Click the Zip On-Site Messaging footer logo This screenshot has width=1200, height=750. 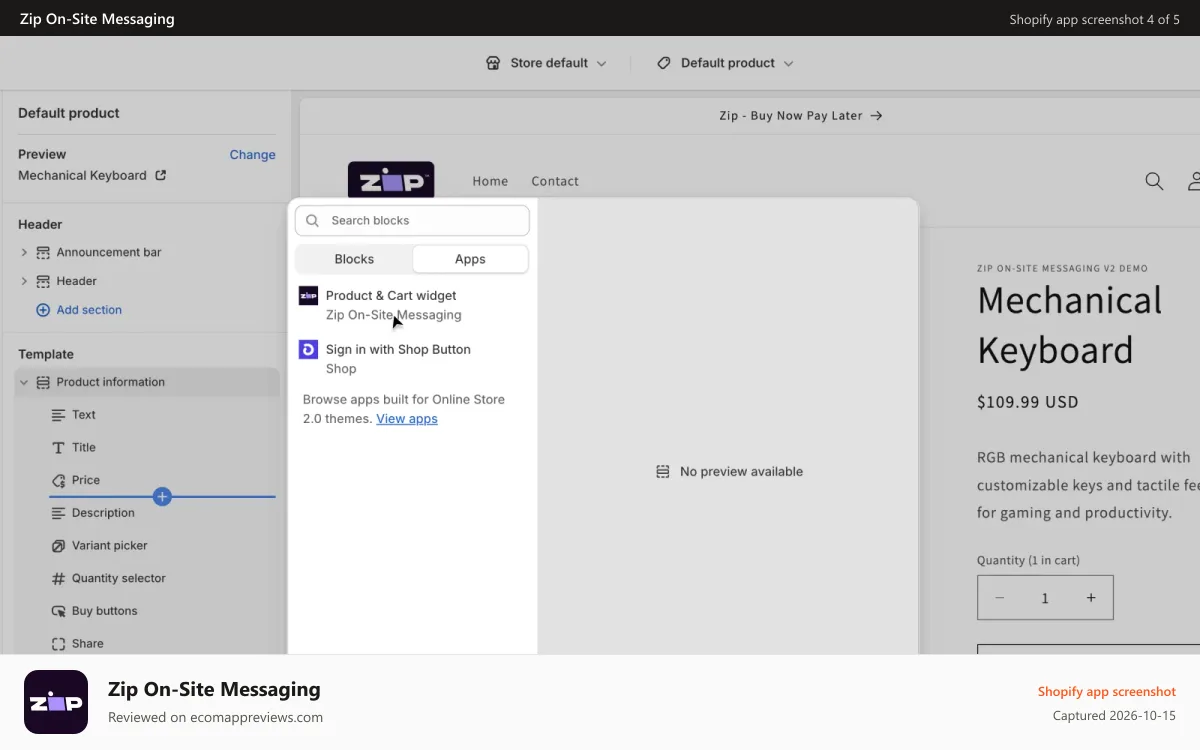click(56, 702)
